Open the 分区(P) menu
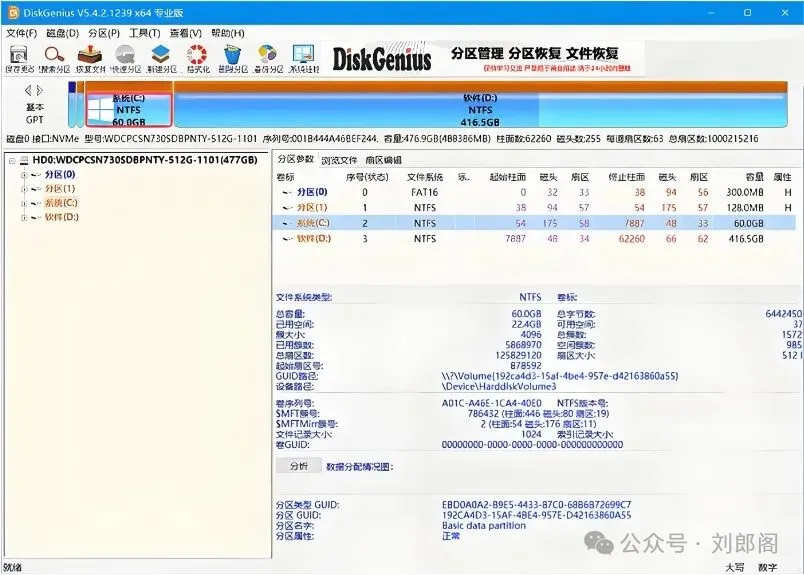Image resolution: width=804 pixels, height=575 pixels. [104, 33]
